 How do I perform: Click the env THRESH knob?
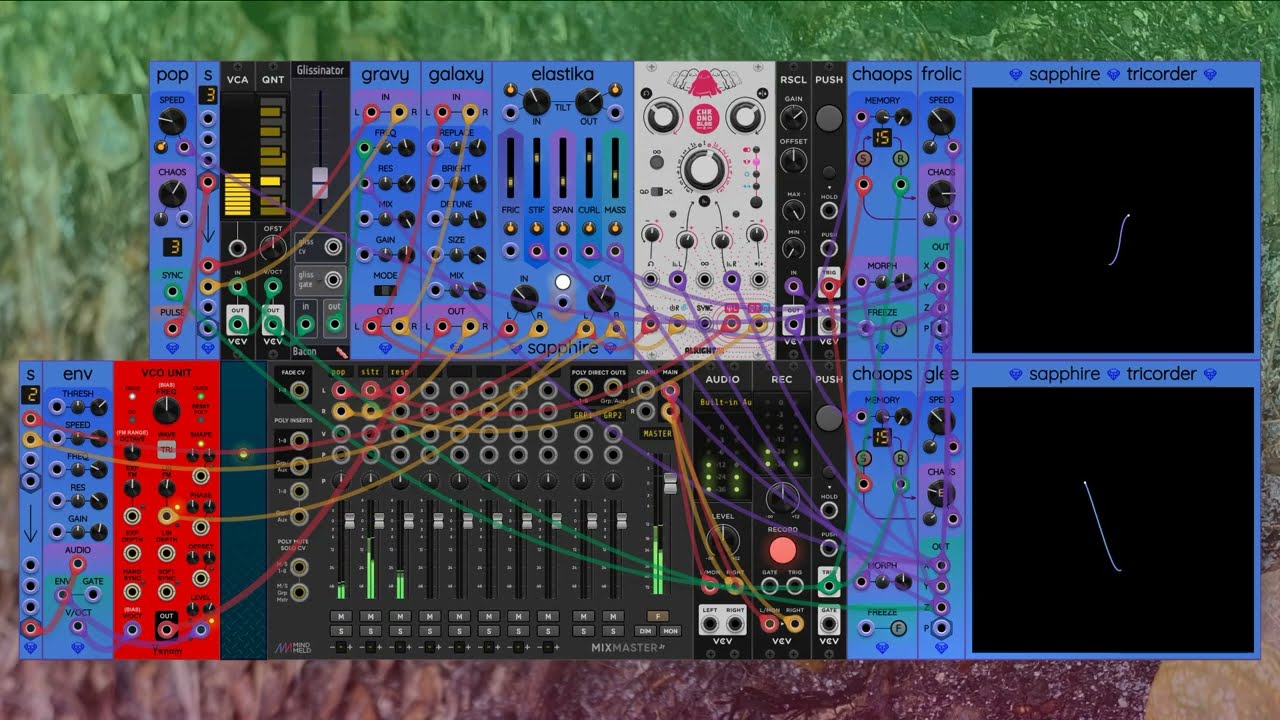(99, 408)
